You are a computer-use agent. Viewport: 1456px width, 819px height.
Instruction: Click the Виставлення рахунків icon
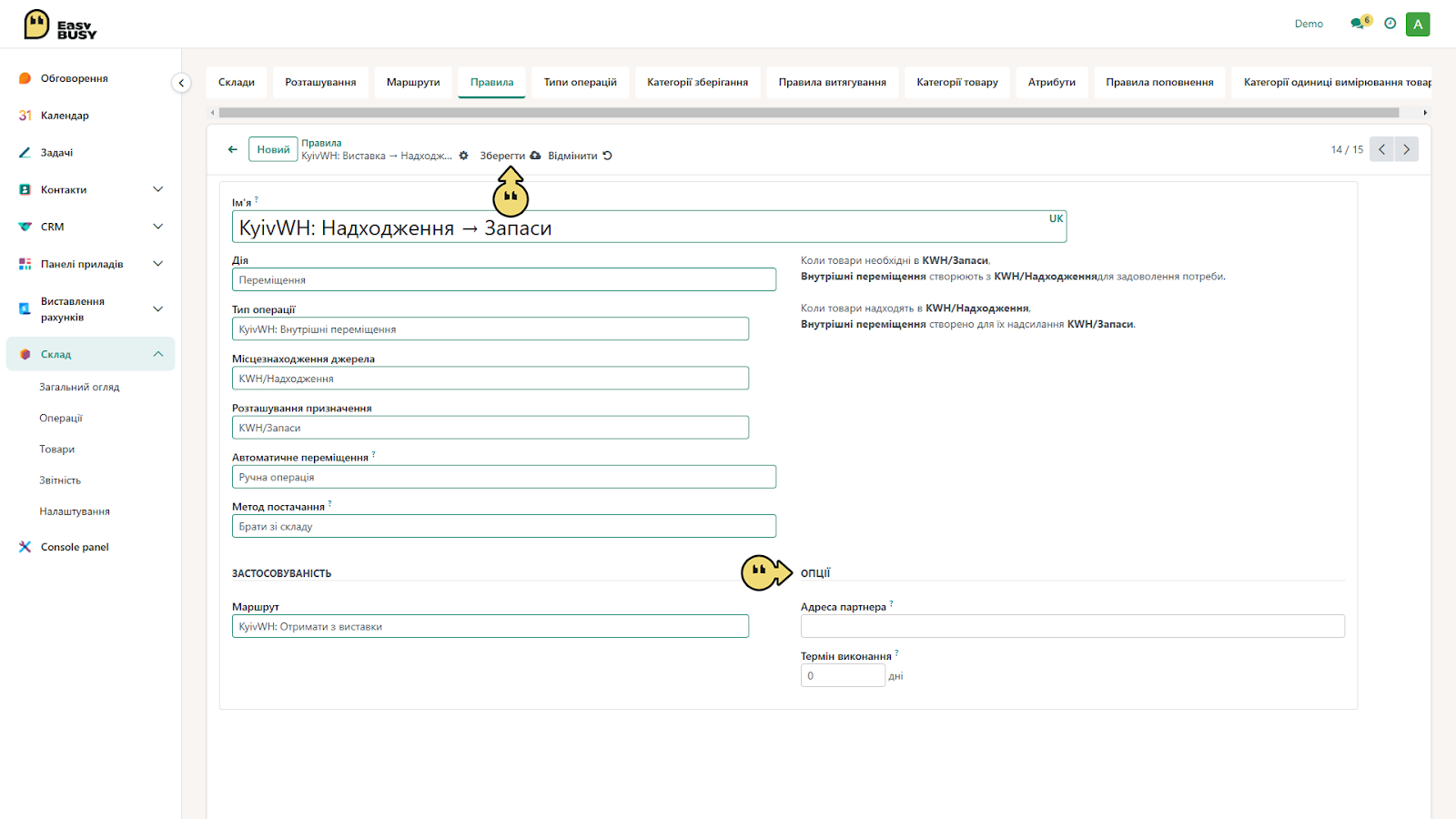(25, 308)
